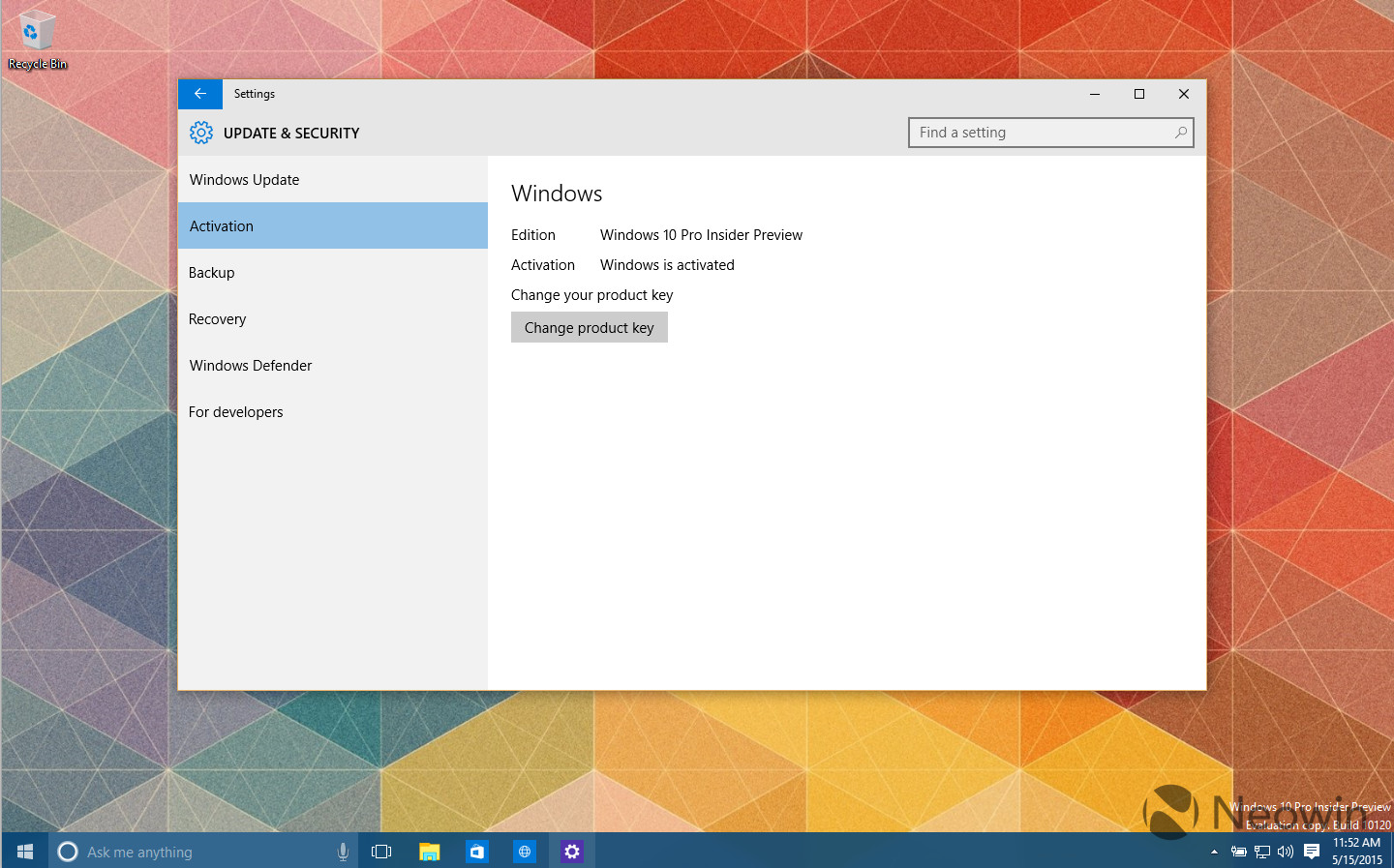1394x868 pixels.
Task: Launch File Explorer from the taskbar
Action: (x=429, y=852)
